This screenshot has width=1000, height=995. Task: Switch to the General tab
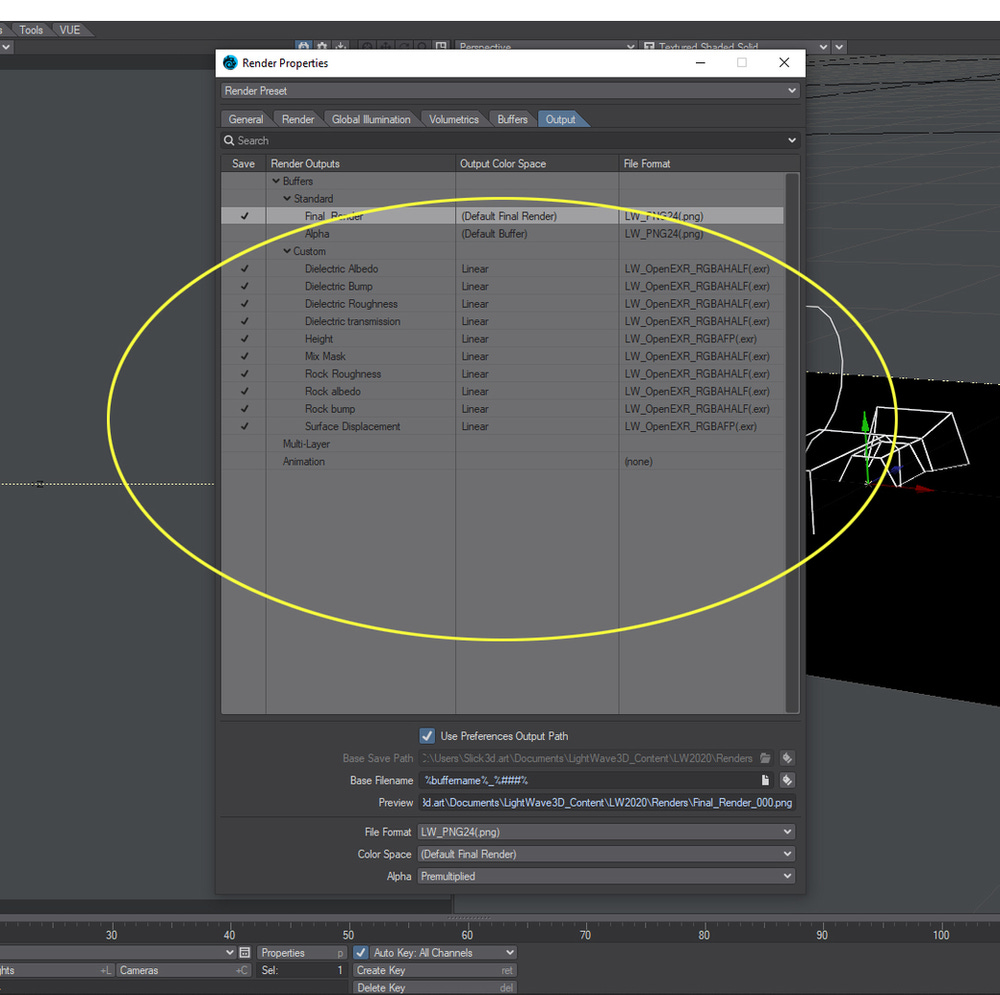click(246, 119)
